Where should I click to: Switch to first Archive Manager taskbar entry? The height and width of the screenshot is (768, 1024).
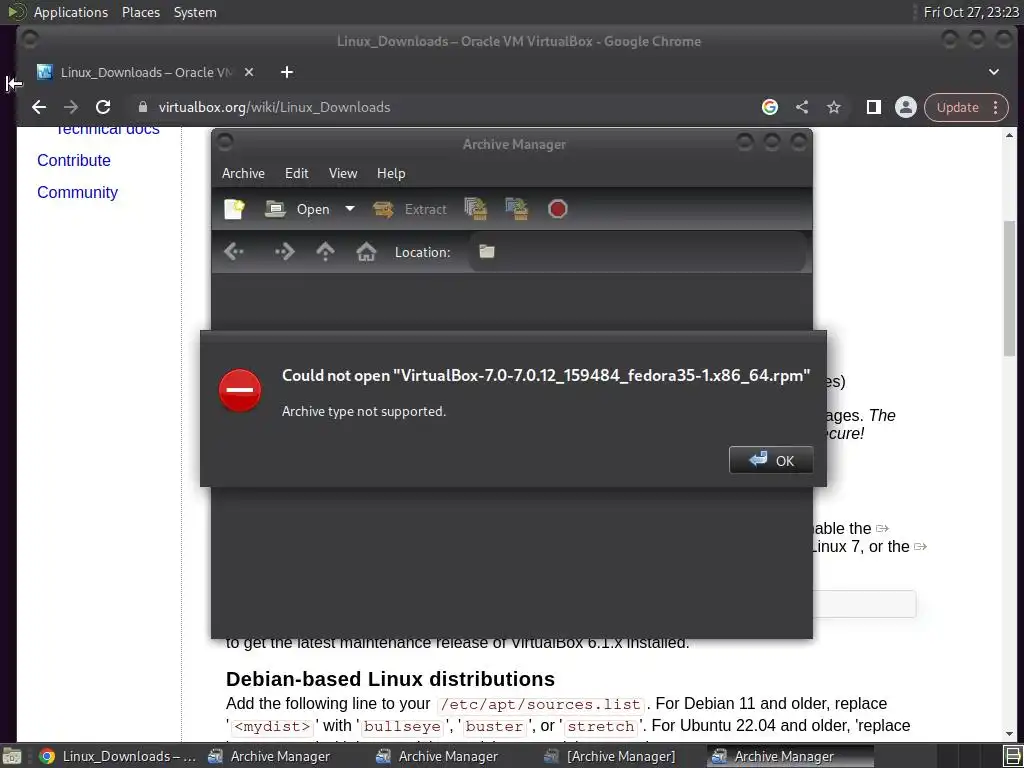[x=269, y=756]
